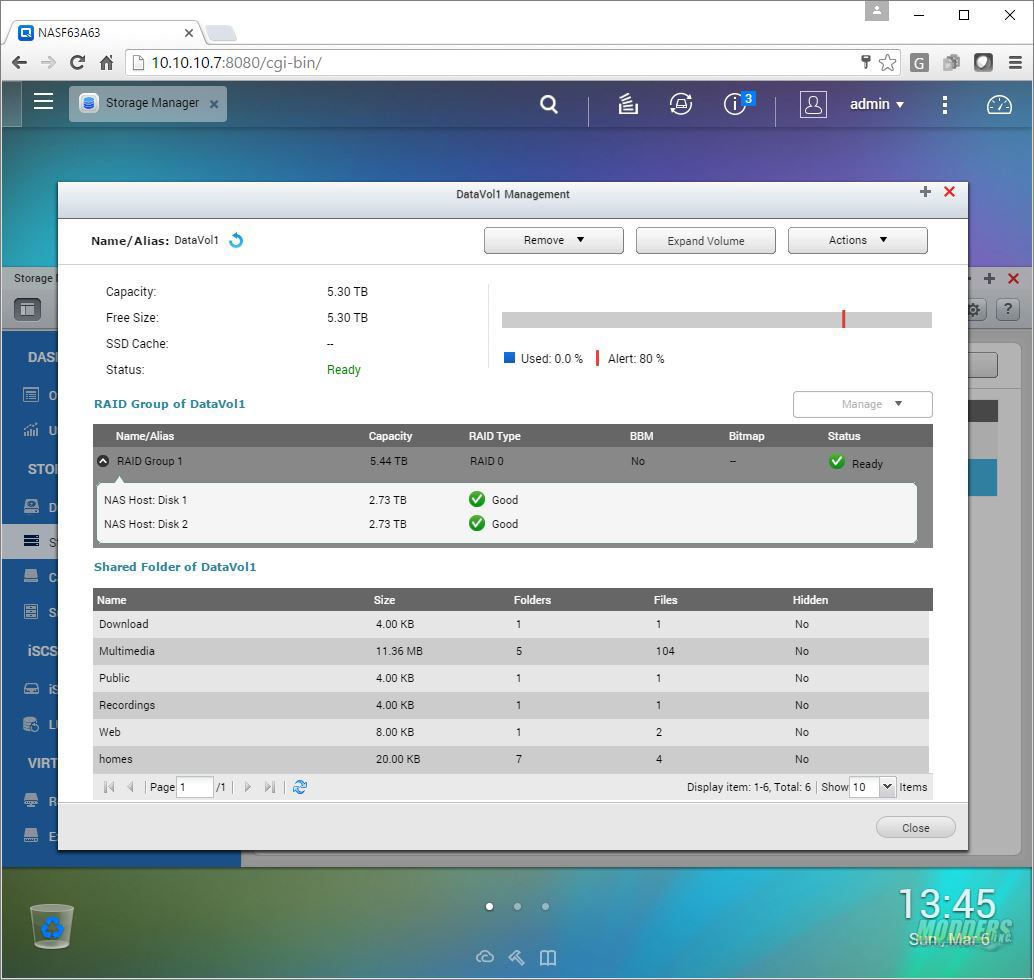Screen dimensions: 1034x980
Task: Click the red 80% alert threshold marker
Action: (843, 319)
